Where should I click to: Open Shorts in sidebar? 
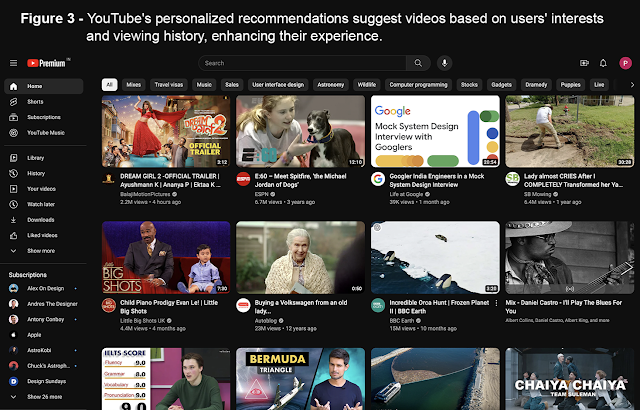(44, 102)
